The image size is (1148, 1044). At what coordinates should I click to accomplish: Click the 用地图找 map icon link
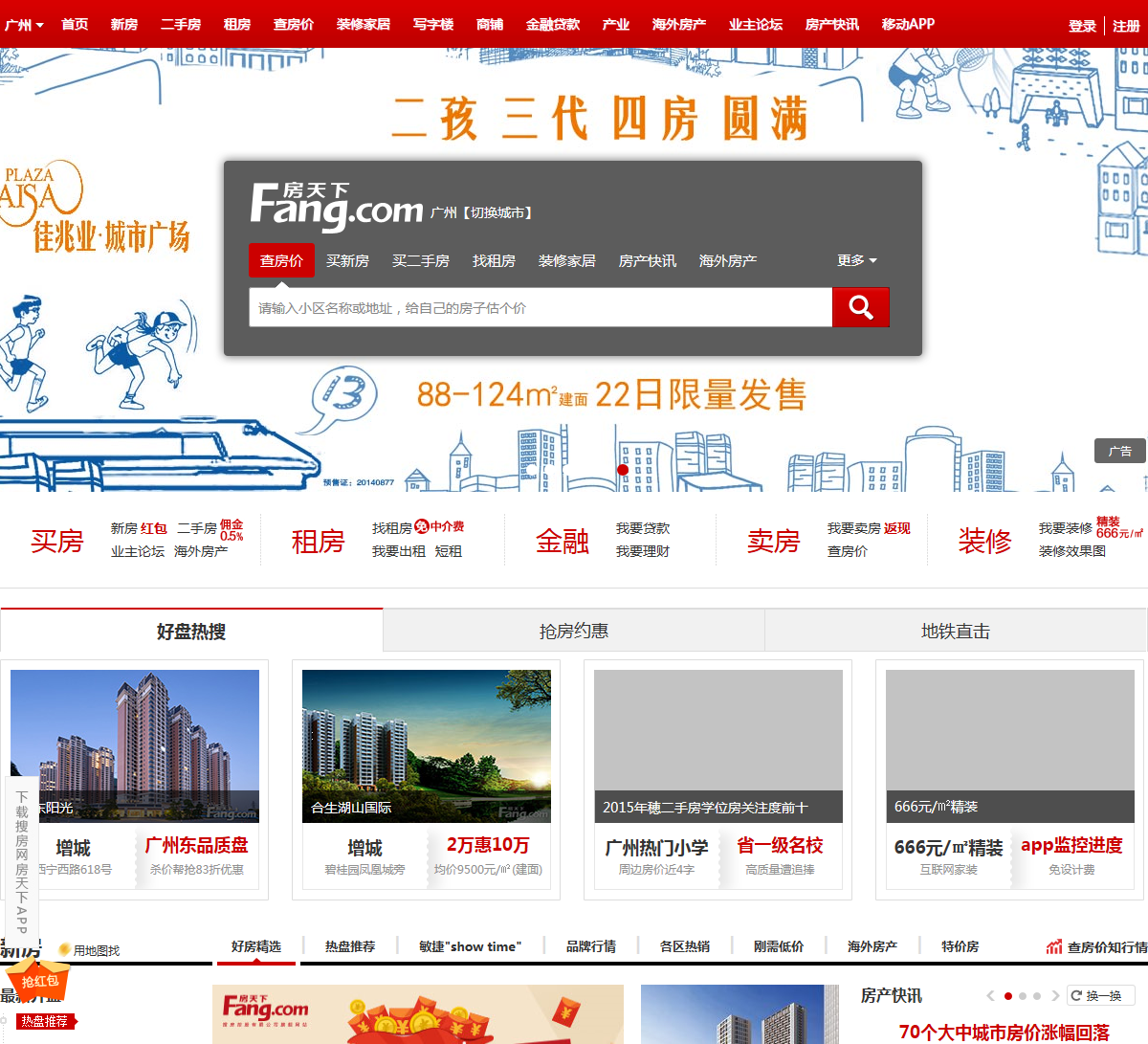[x=89, y=950]
